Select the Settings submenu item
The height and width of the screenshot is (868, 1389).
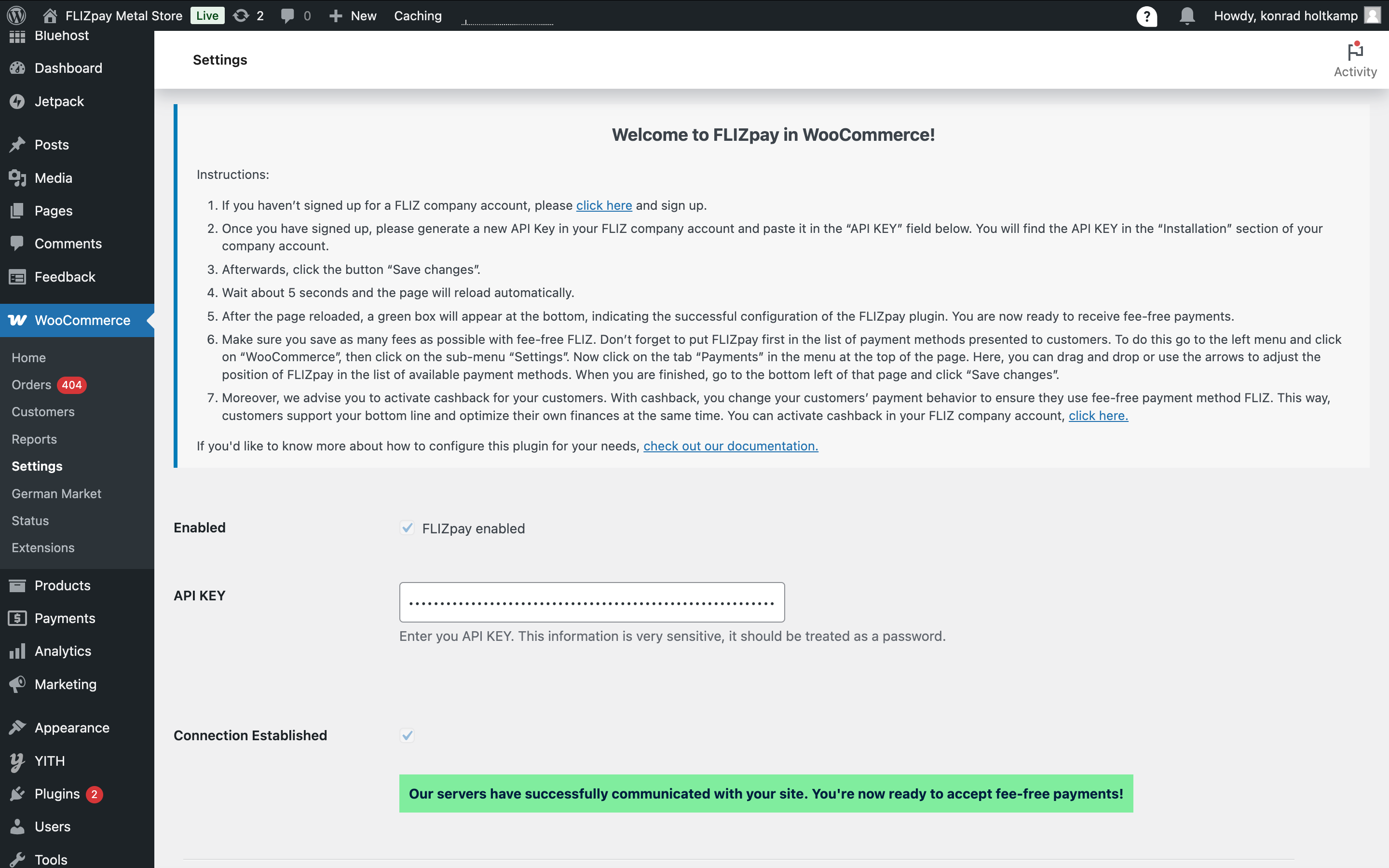coord(37,466)
